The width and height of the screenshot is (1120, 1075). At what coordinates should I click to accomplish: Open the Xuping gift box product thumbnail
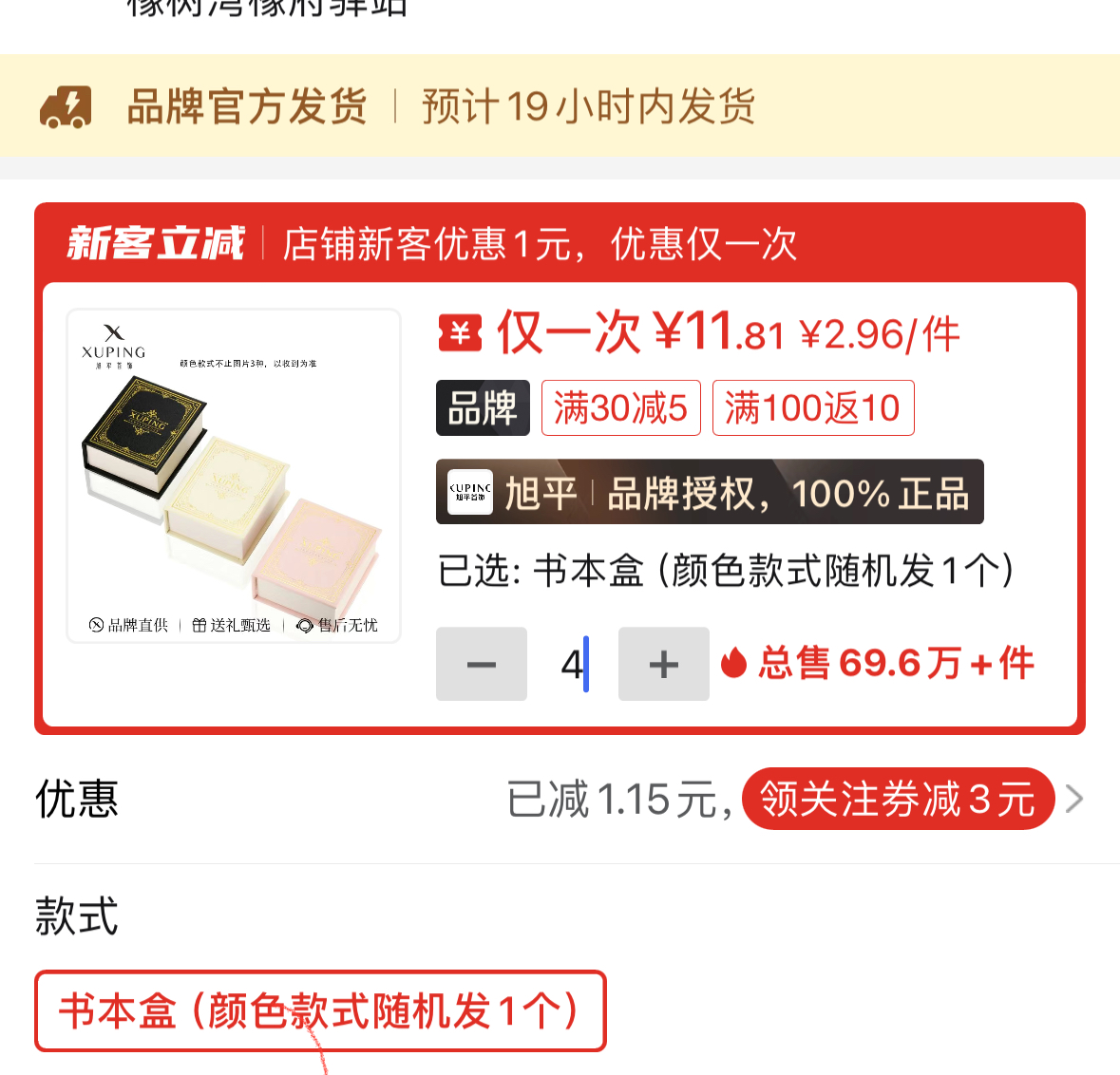234,476
